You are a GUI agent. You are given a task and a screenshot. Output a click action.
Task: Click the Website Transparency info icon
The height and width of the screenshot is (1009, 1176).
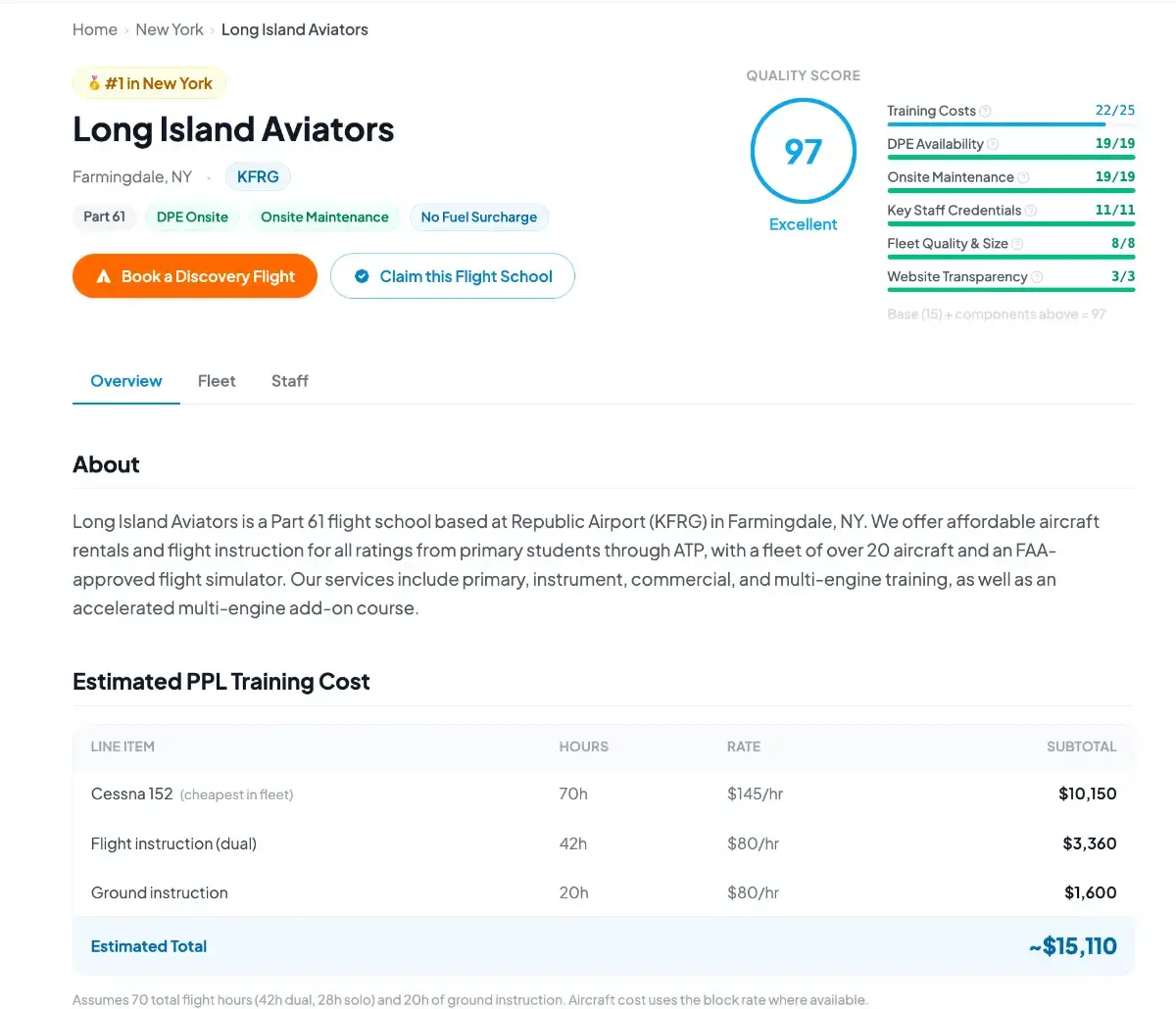pyautogui.click(x=1037, y=277)
